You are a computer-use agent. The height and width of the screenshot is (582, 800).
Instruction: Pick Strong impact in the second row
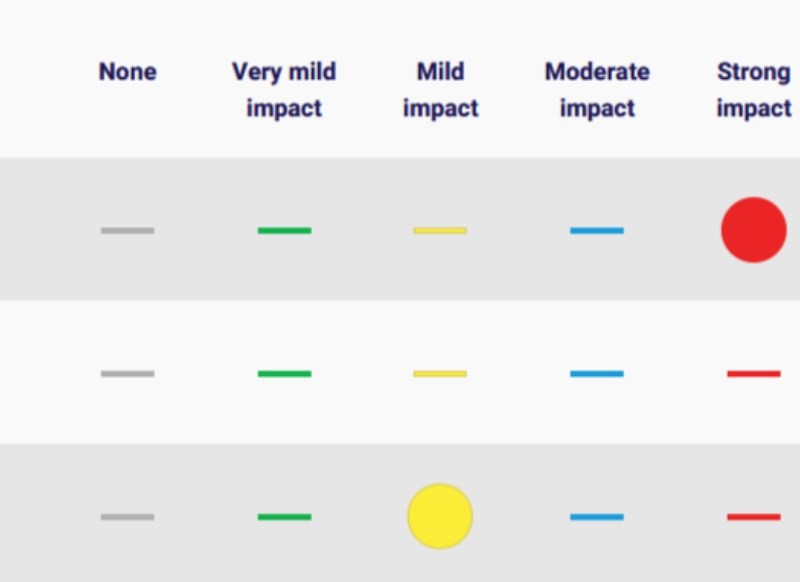(753, 374)
